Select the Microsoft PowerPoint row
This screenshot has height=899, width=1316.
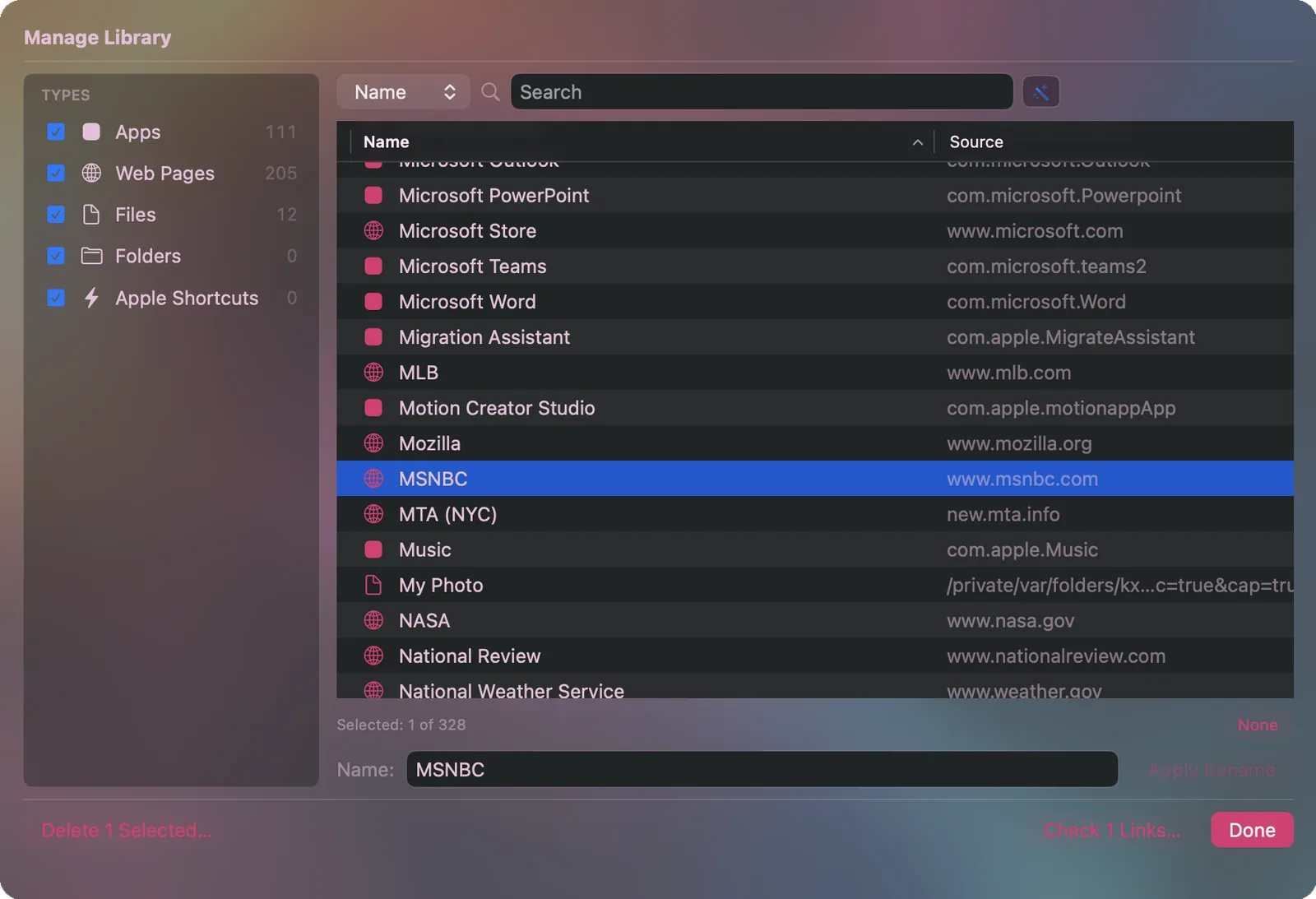814,196
